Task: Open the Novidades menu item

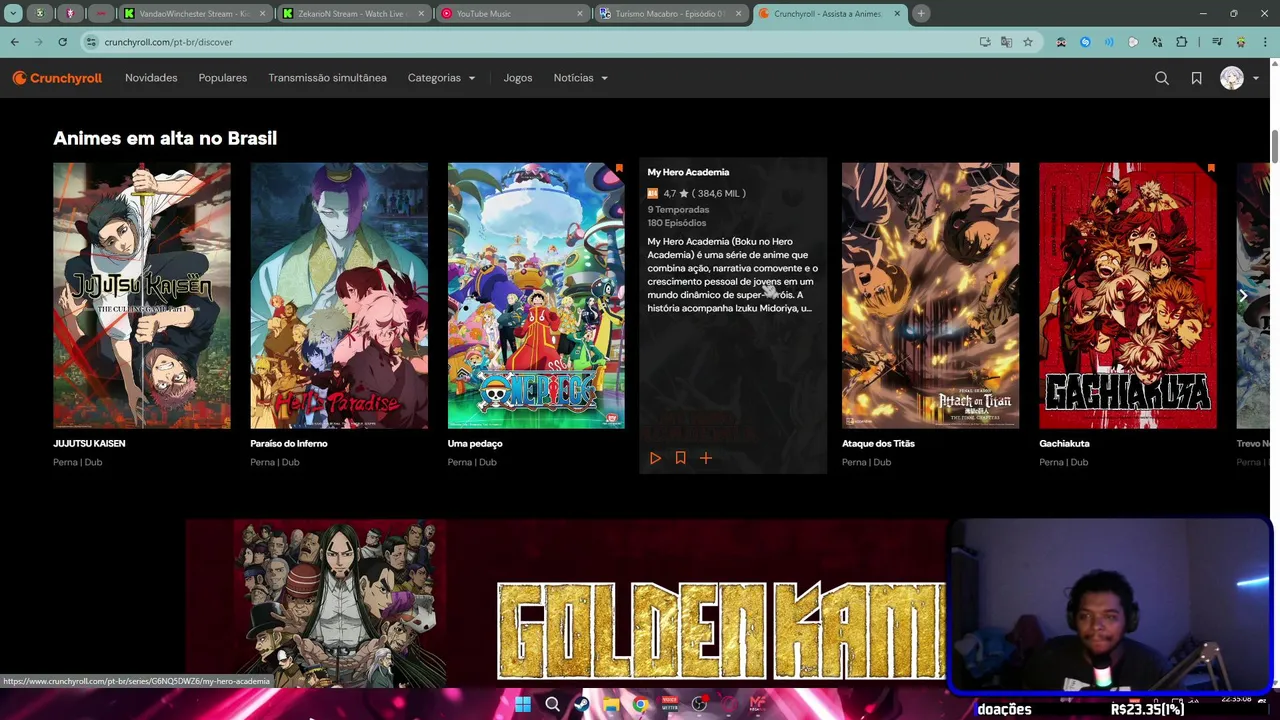Action: (151, 78)
